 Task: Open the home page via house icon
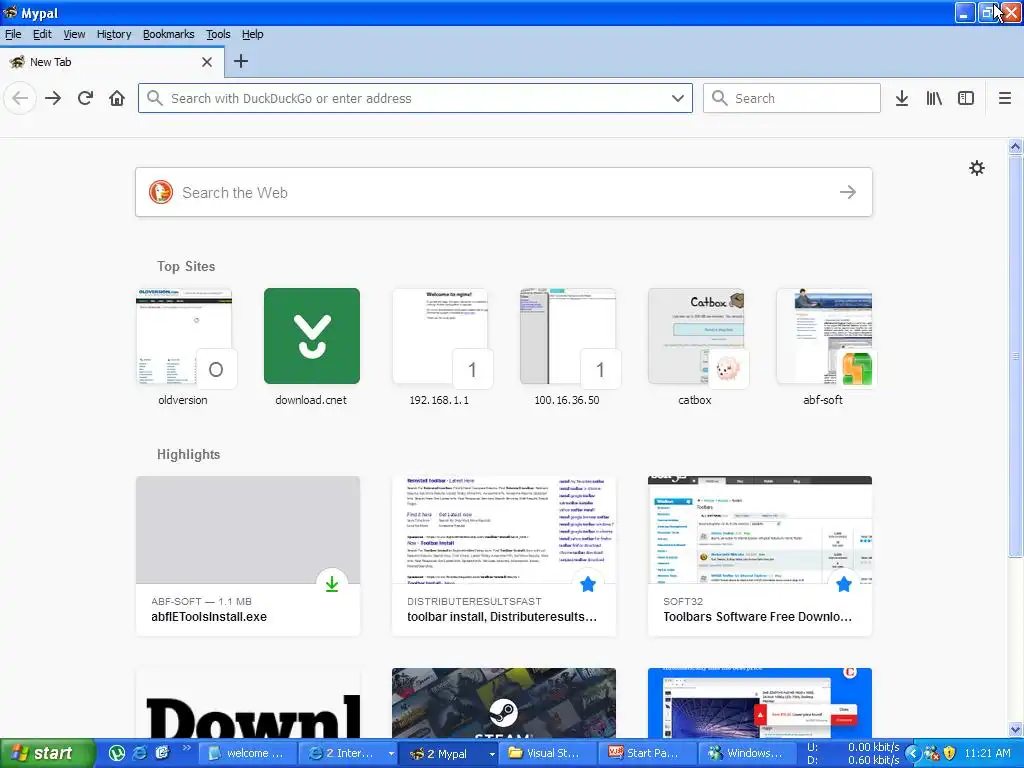click(117, 99)
